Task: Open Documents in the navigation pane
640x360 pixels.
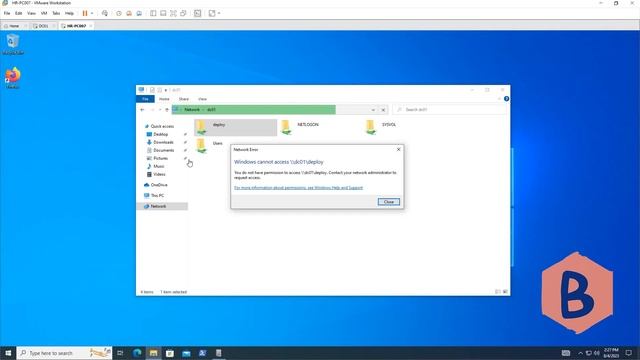Action: pos(160,150)
